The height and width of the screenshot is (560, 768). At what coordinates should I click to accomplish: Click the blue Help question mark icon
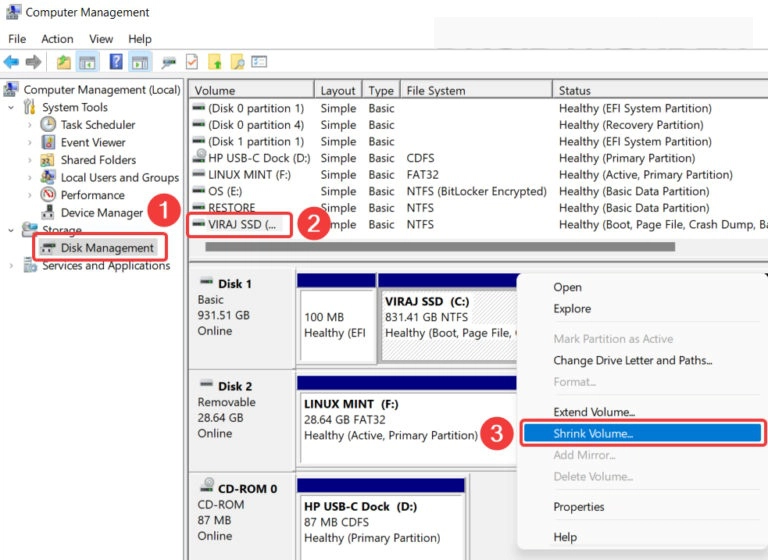[x=116, y=62]
